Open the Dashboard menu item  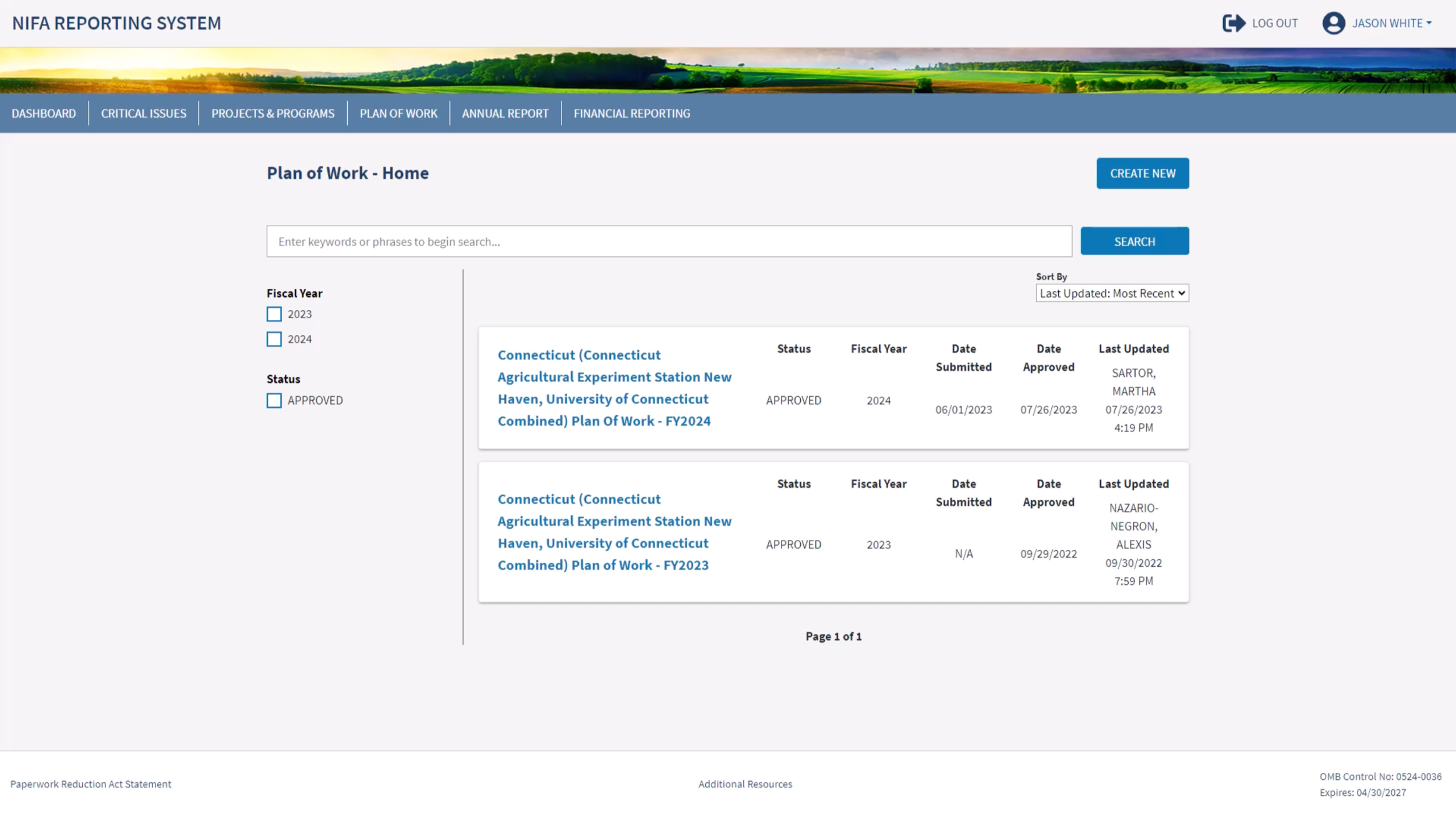[44, 114]
